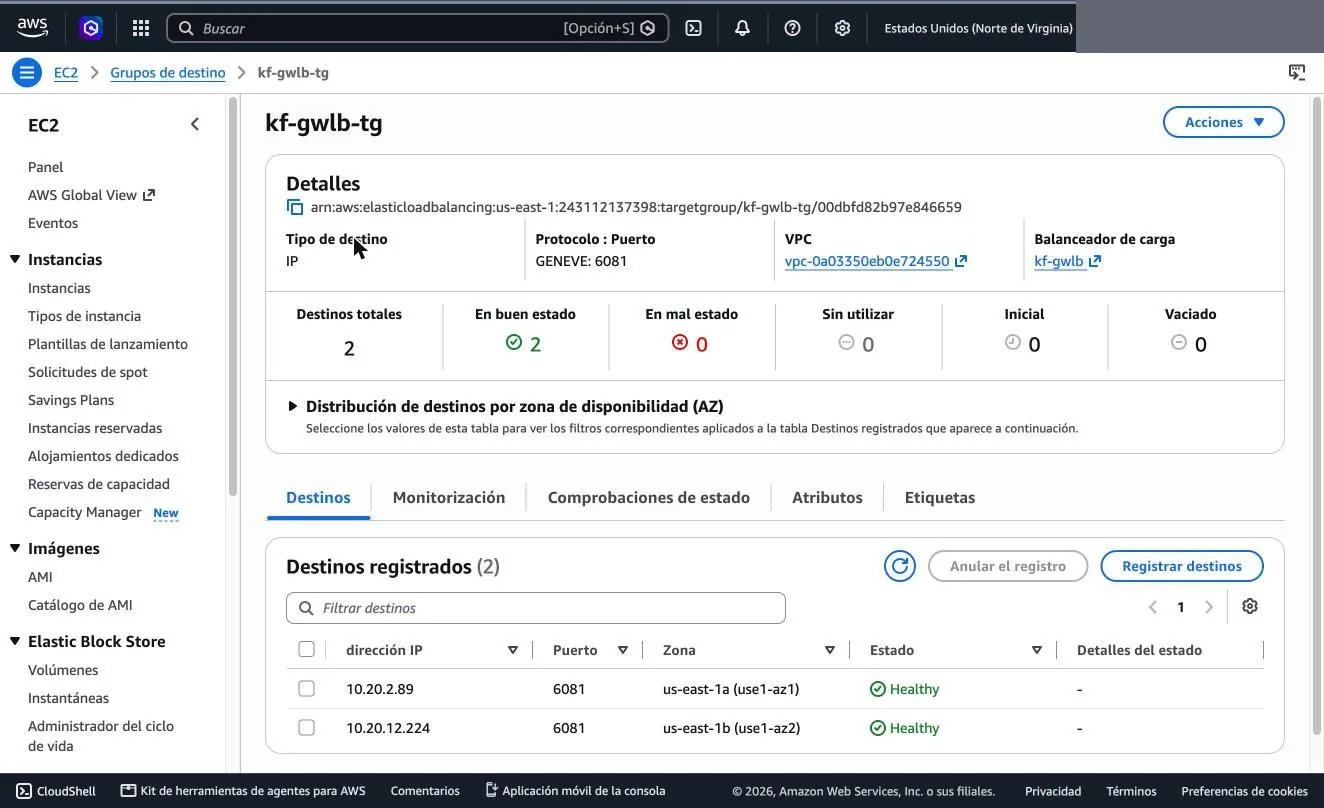Open the Amazon Q assistant icon
The width and height of the screenshot is (1324, 808).
92,28
